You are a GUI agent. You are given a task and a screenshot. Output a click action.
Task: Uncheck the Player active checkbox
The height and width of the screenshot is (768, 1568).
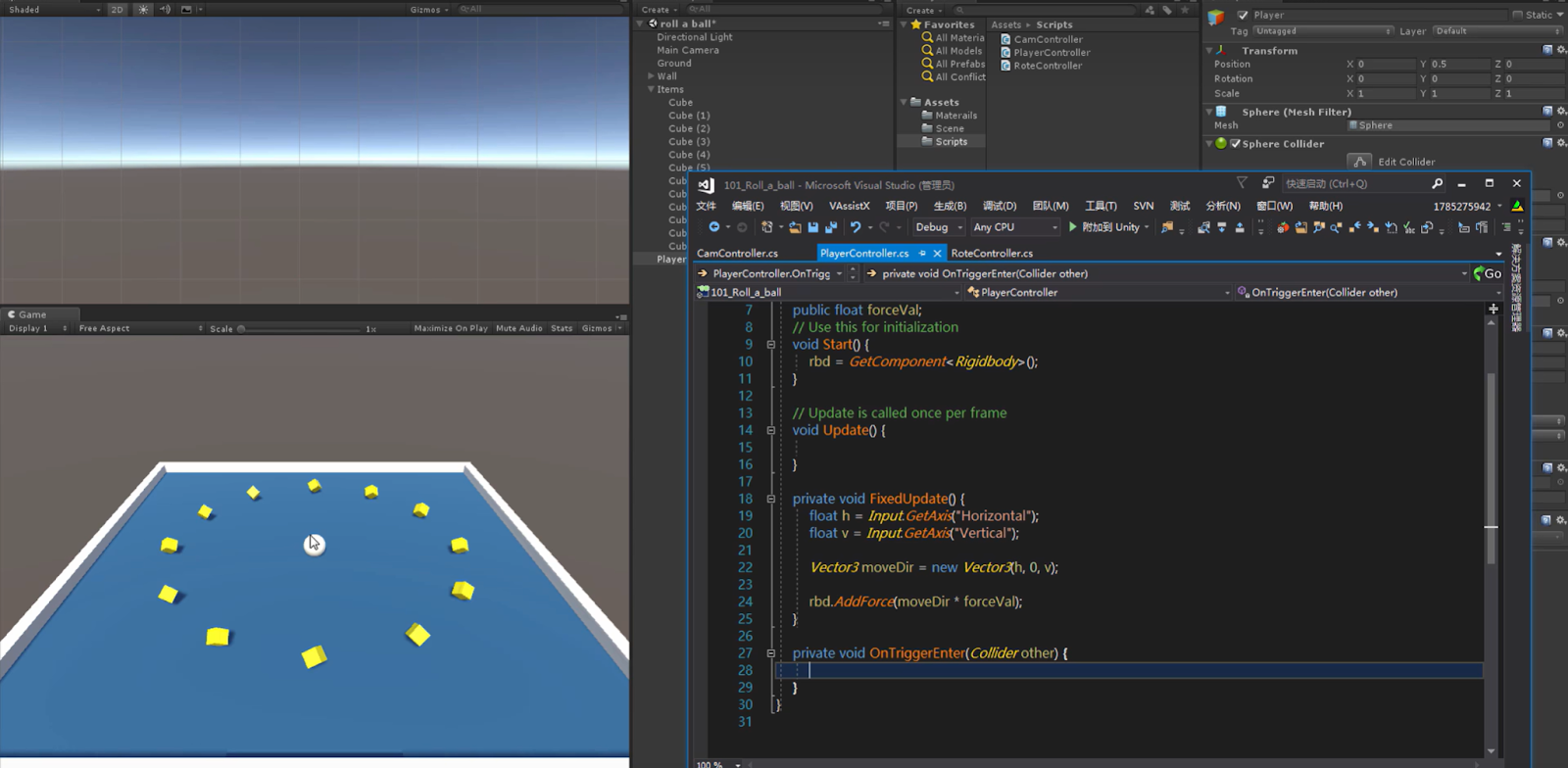click(1243, 15)
